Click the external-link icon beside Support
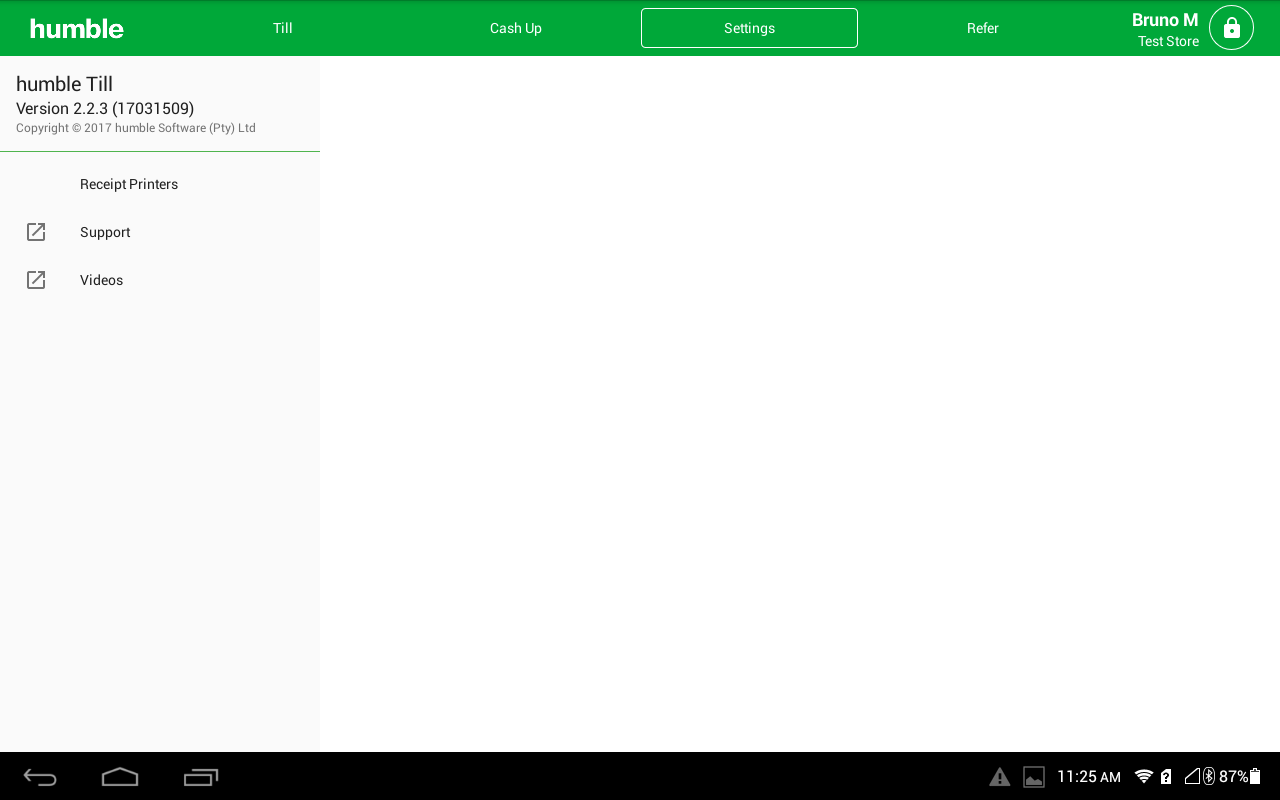 point(36,232)
